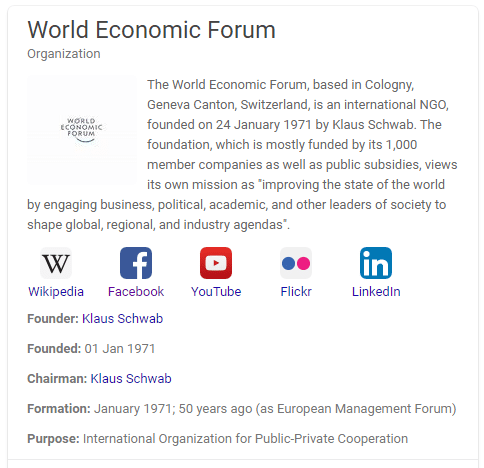Open the LinkedIn 'in' icon
This screenshot has height=468, width=484.
(x=376, y=263)
